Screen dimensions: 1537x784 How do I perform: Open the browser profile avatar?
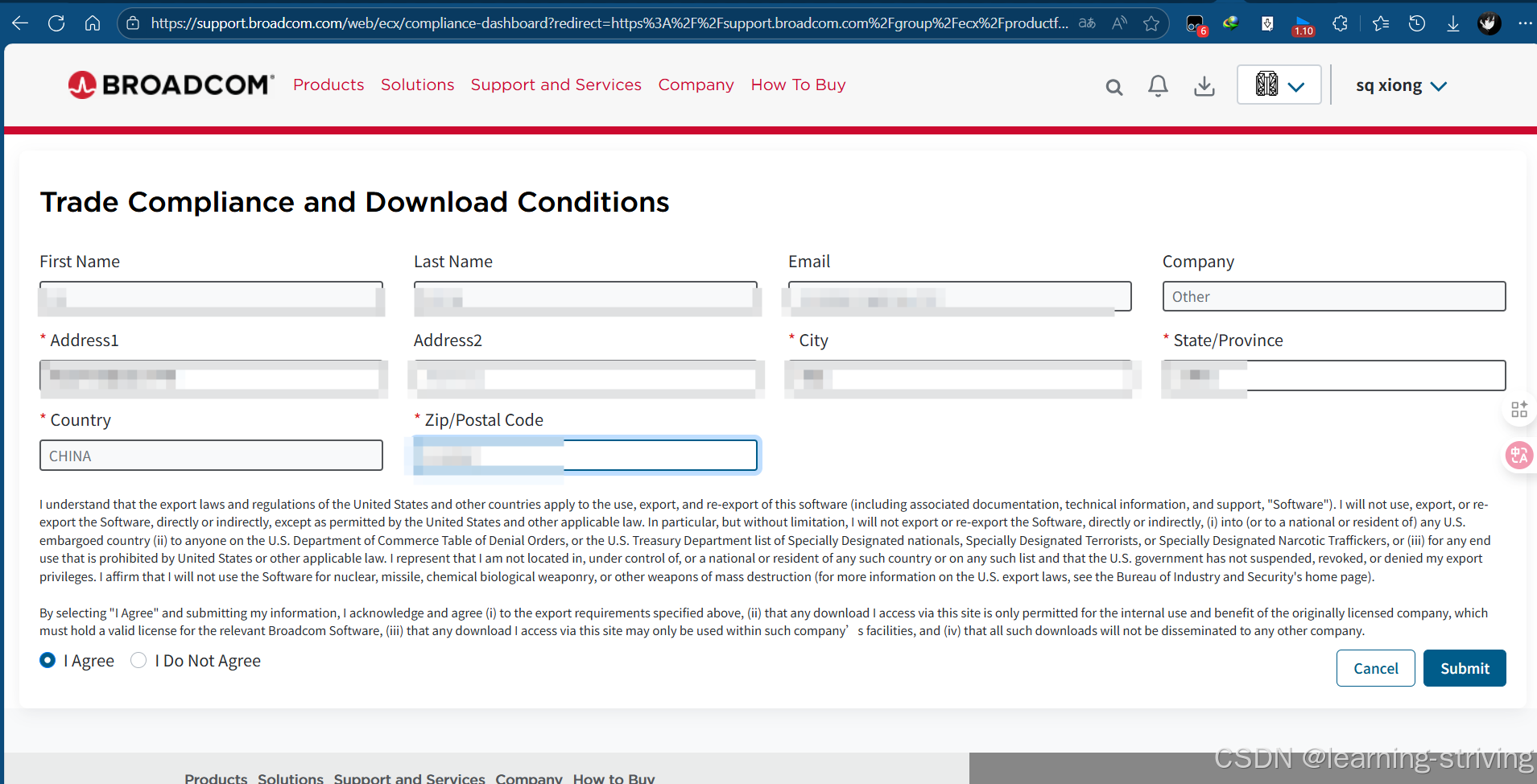point(1489,23)
